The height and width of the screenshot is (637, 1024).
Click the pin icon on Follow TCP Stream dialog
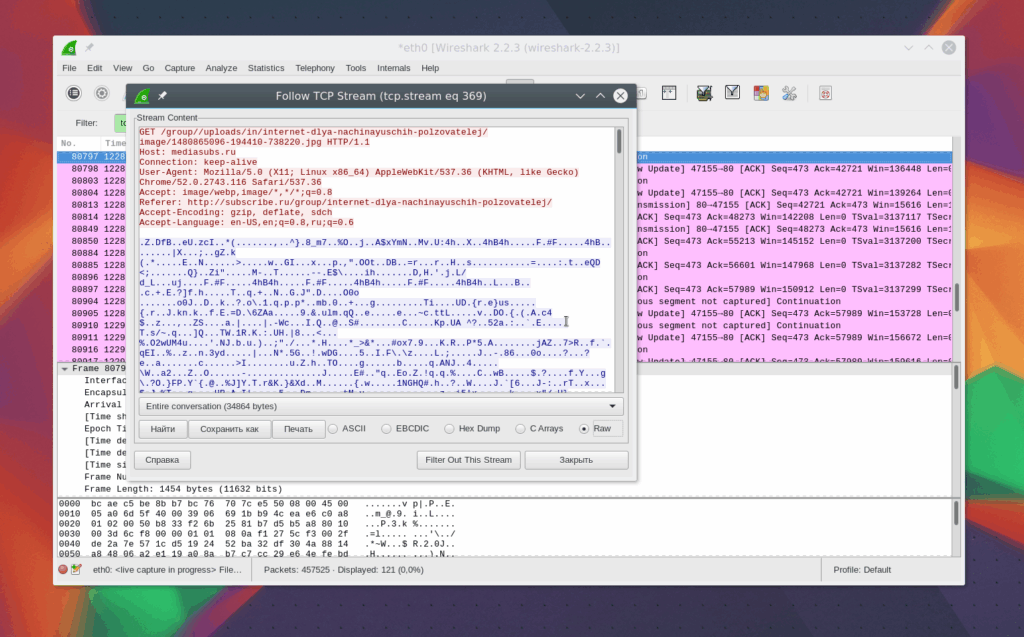pyautogui.click(x=163, y=96)
